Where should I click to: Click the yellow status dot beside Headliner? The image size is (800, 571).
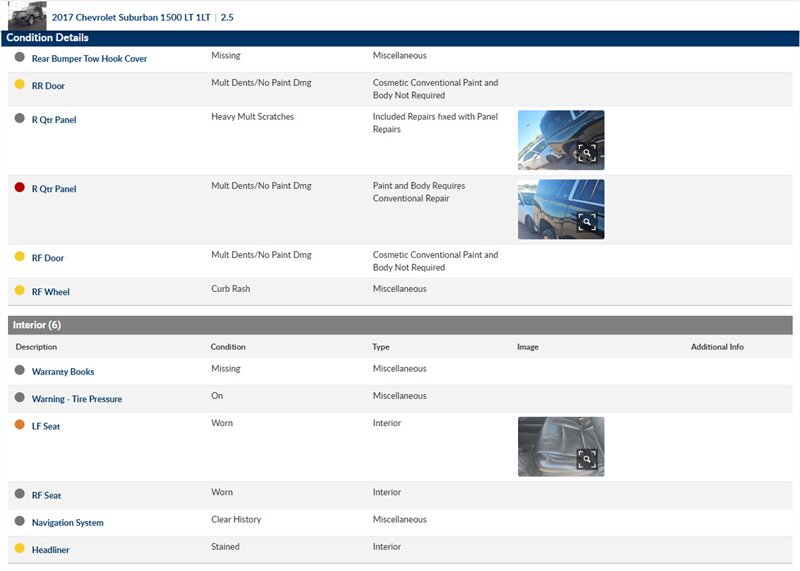coord(20,548)
